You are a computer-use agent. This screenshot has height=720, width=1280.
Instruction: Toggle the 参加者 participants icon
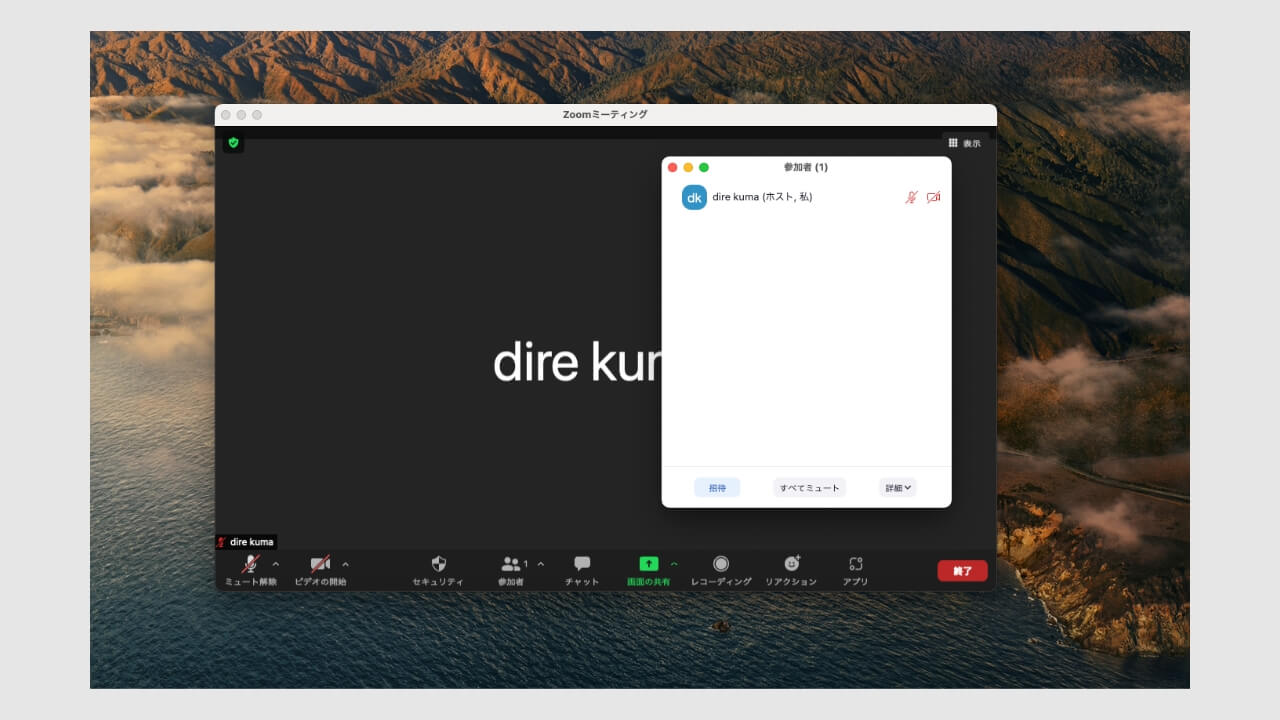pos(511,564)
